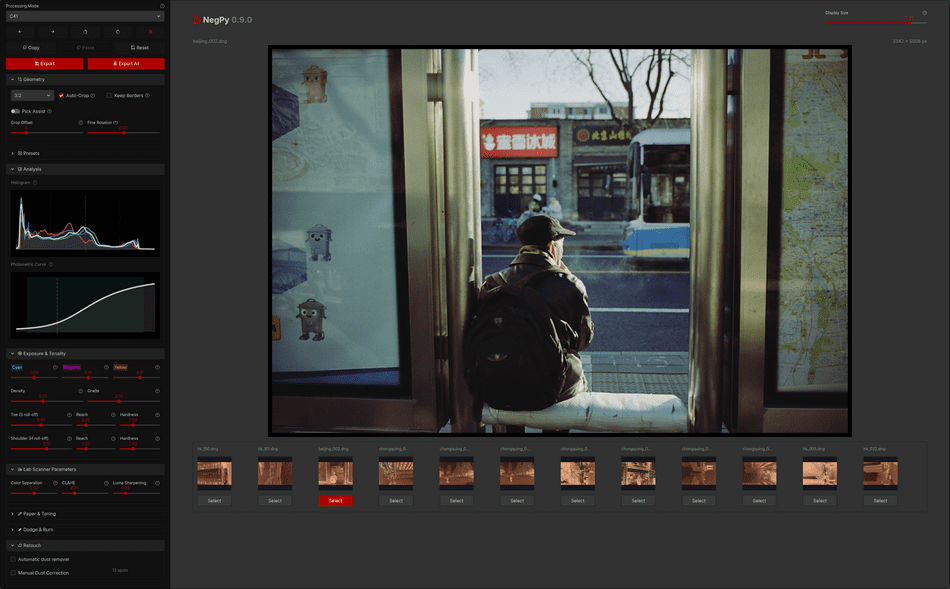Click the red delete icon button
This screenshot has width=950, height=589.
(x=149, y=32)
